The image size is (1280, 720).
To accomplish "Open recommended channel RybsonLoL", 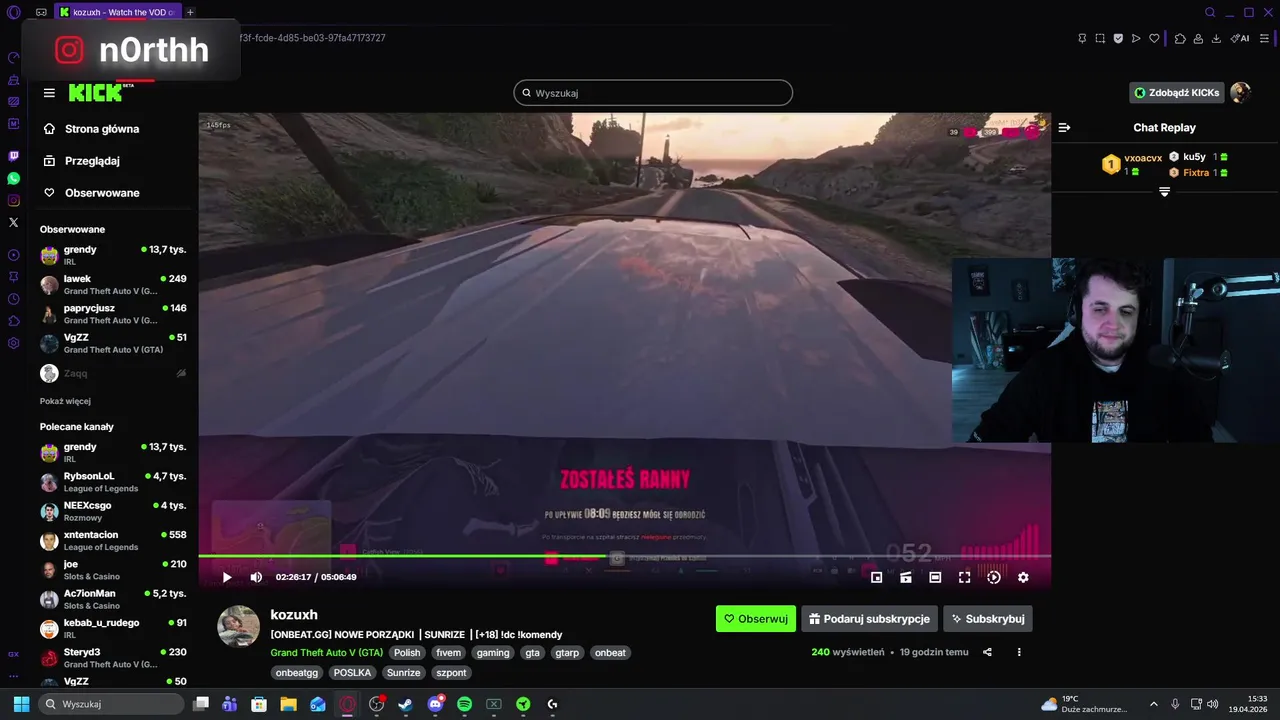I will [x=113, y=482].
